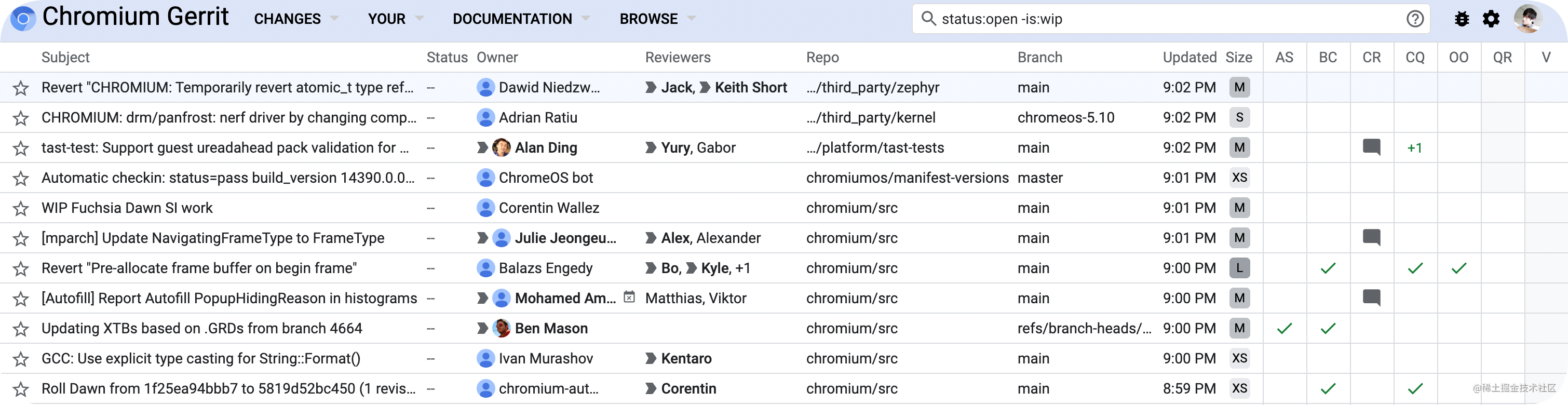Click owner Balazs Engedy
Screen dimensions: 1568x405
545,268
